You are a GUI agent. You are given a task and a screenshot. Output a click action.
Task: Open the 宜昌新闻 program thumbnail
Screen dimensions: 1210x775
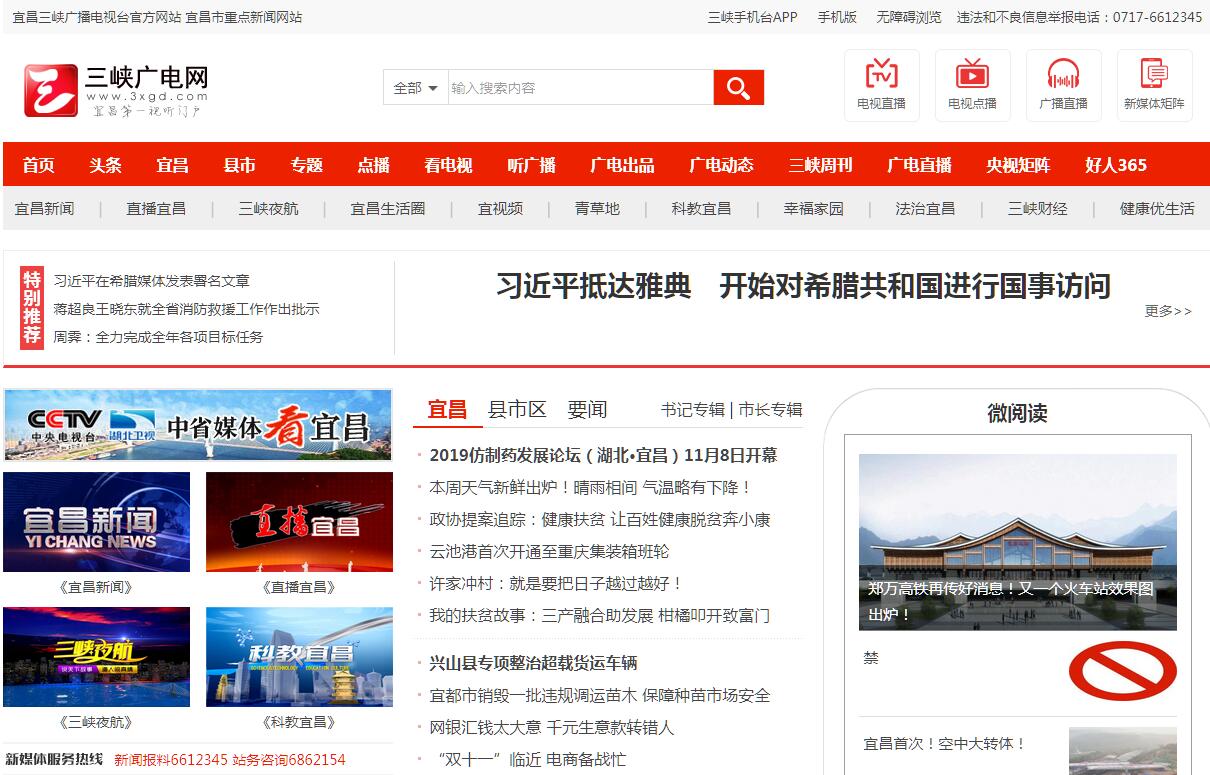(96, 522)
